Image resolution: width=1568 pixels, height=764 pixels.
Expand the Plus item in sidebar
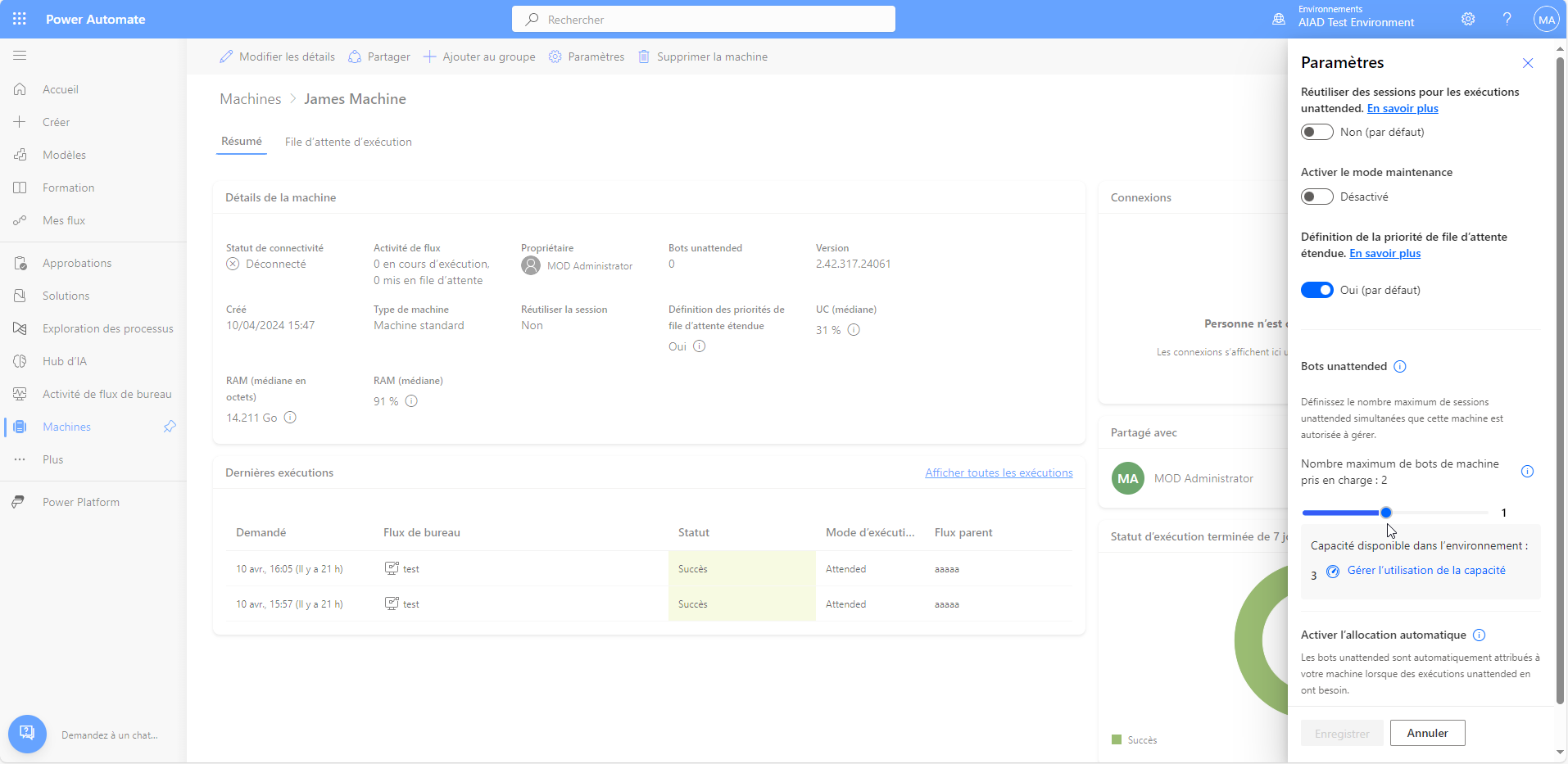pos(53,459)
